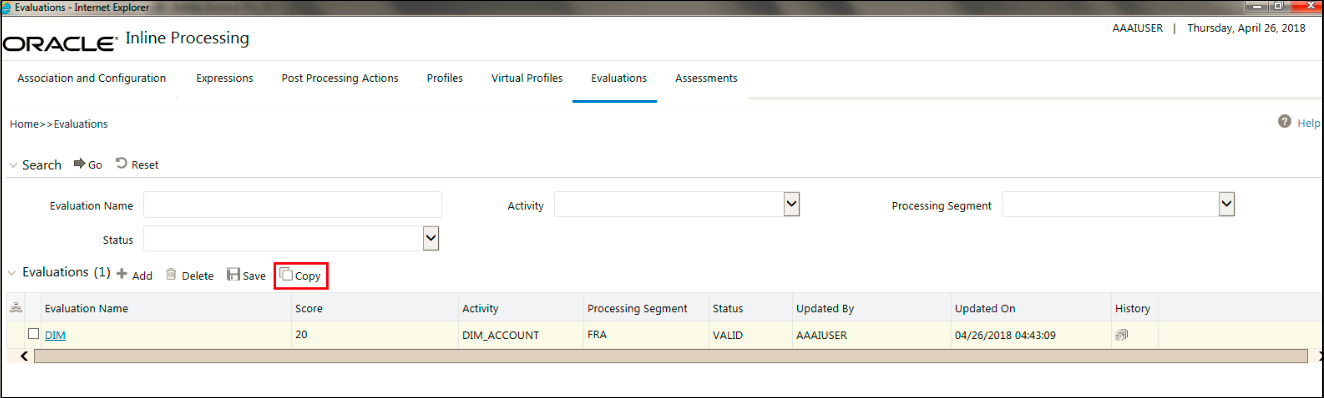
Task: Collapse the Evaluations section
Action: click(13, 272)
